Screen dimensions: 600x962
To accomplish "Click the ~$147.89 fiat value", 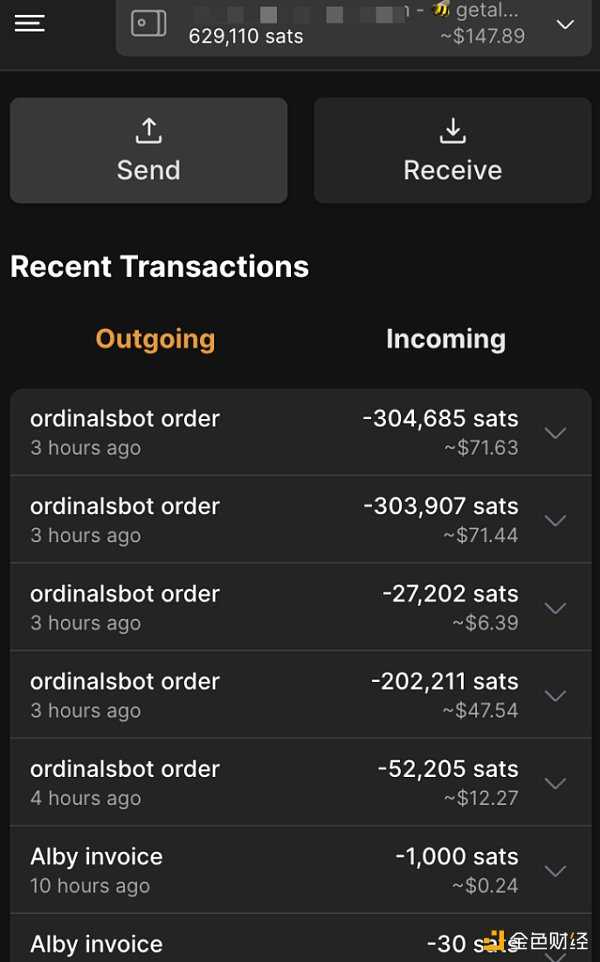I will (482, 36).
